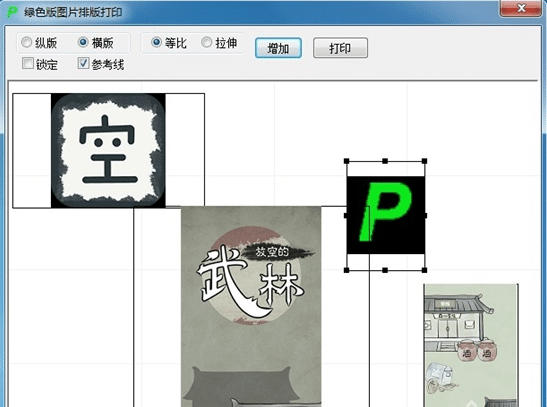Click top-middle resize handle of P image
This screenshot has height=407, width=547.
pos(385,161)
